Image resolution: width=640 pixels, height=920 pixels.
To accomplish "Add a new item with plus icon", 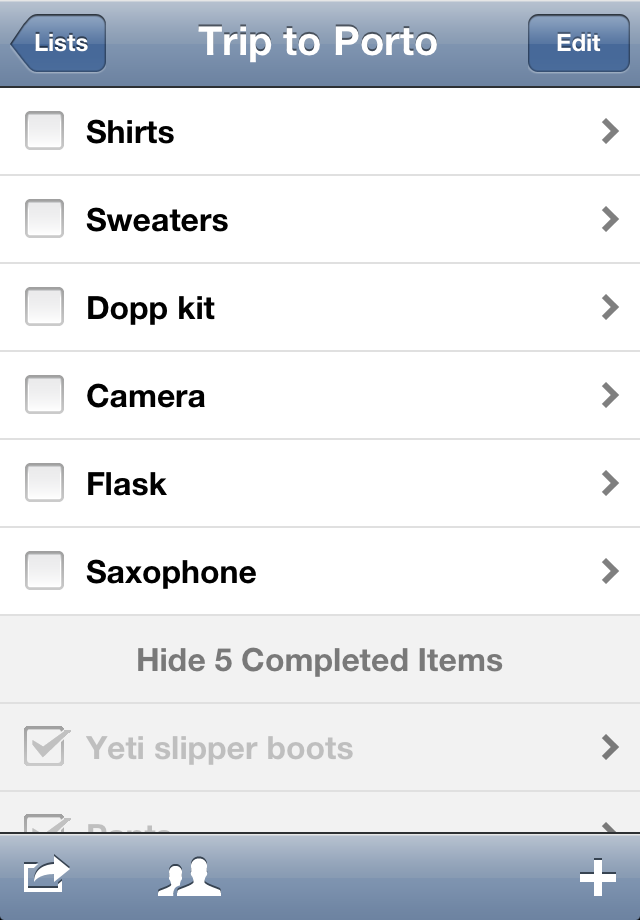I will [597, 877].
